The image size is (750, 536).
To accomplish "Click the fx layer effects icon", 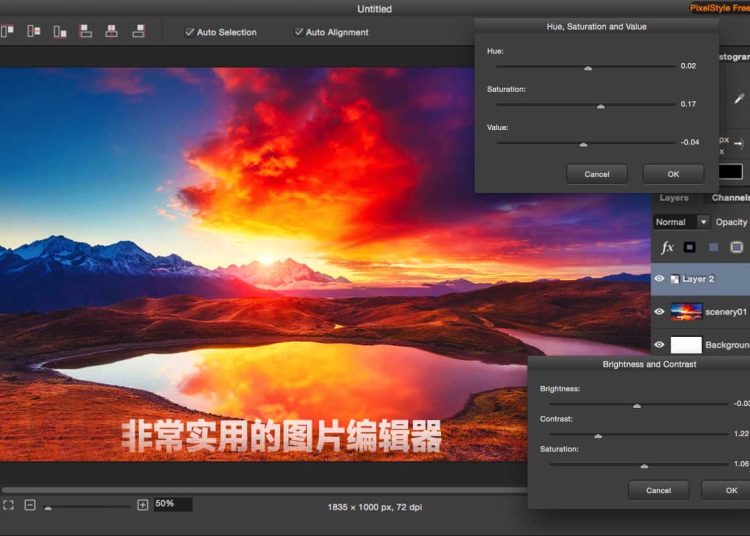I will (x=667, y=247).
